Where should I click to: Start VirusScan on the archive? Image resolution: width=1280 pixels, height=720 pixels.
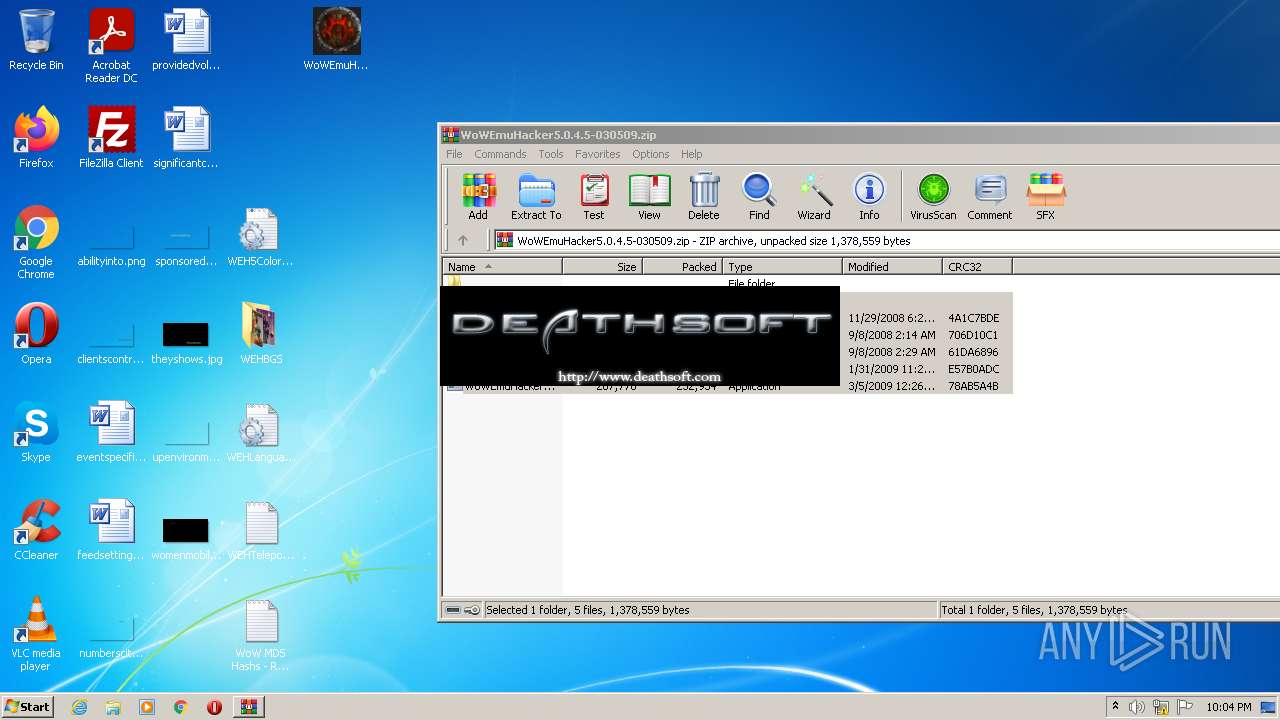[x=933, y=196]
